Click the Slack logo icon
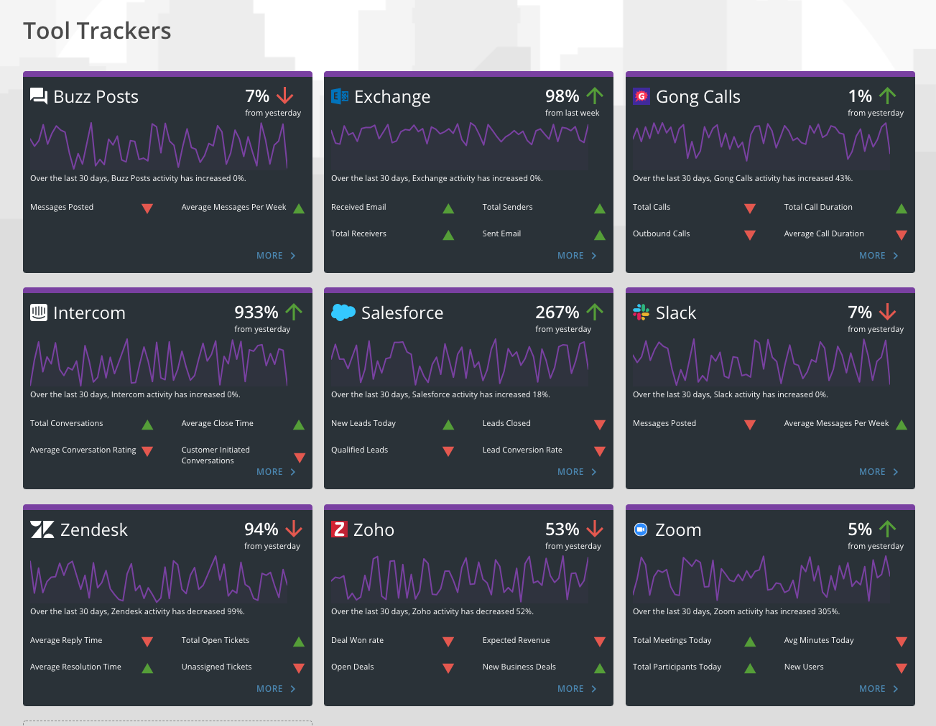The width and height of the screenshot is (936, 726). [641, 312]
